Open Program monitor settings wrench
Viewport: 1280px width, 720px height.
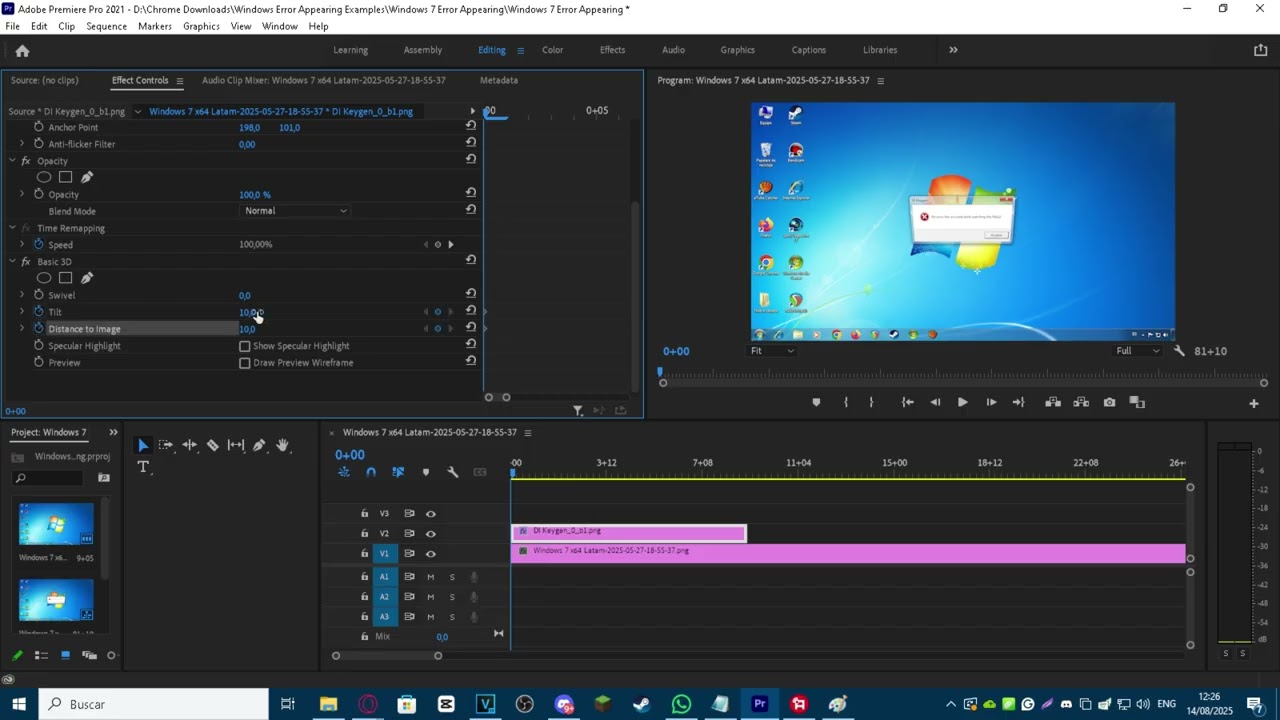[x=1179, y=351]
